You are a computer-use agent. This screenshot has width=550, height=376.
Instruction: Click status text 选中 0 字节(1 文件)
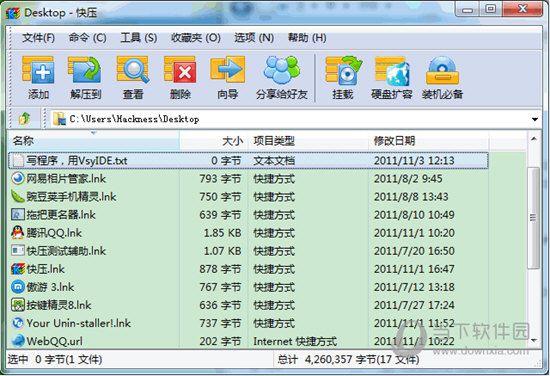pos(55,359)
